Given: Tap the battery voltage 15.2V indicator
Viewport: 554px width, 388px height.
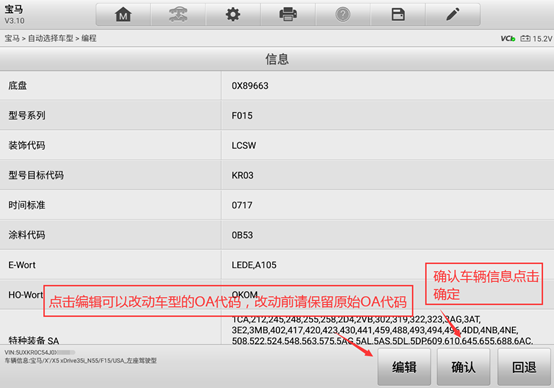Looking at the screenshot, I should pyautogui.click(x=536, y=39).
